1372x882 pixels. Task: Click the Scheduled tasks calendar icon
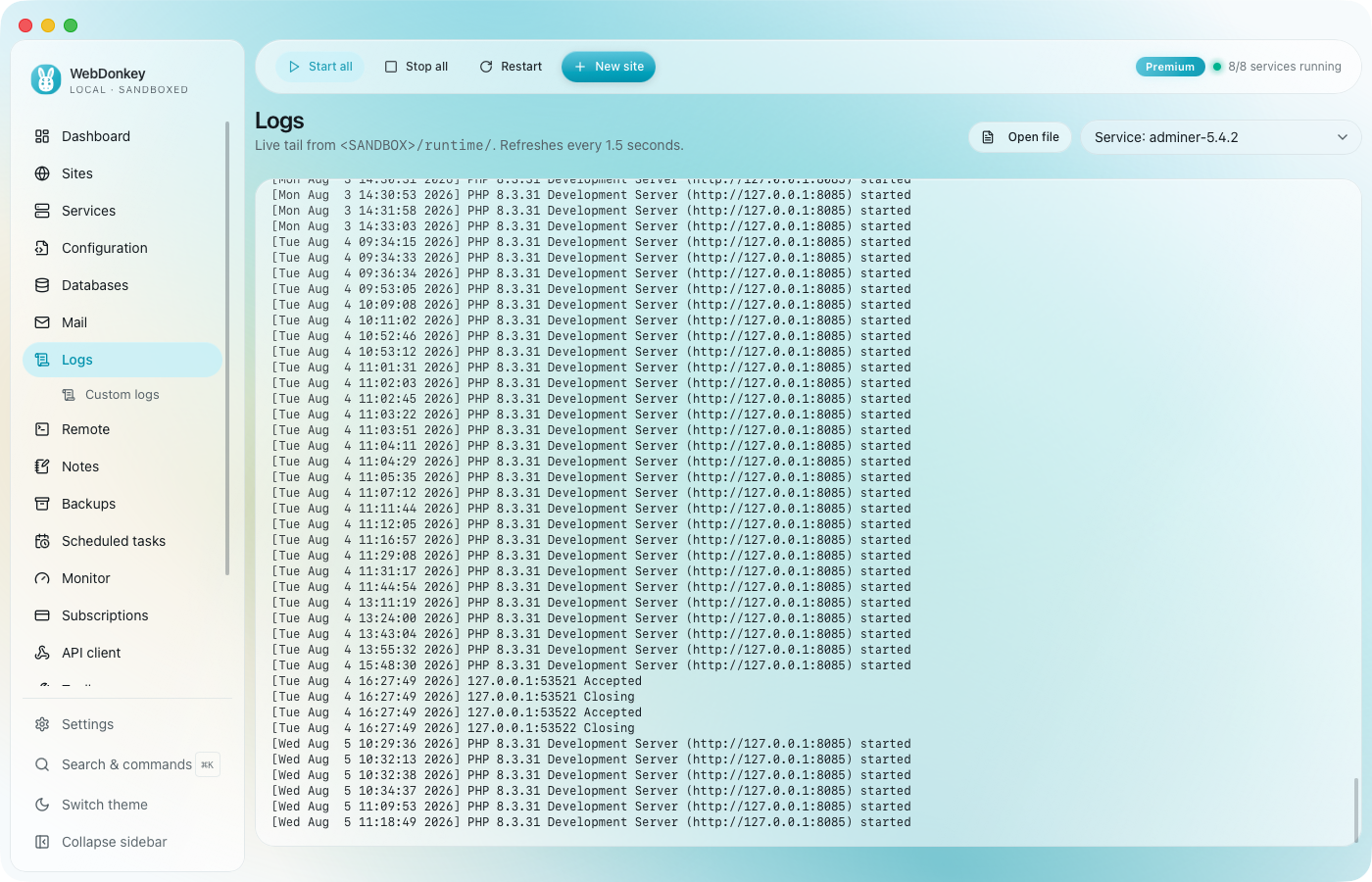42,541
